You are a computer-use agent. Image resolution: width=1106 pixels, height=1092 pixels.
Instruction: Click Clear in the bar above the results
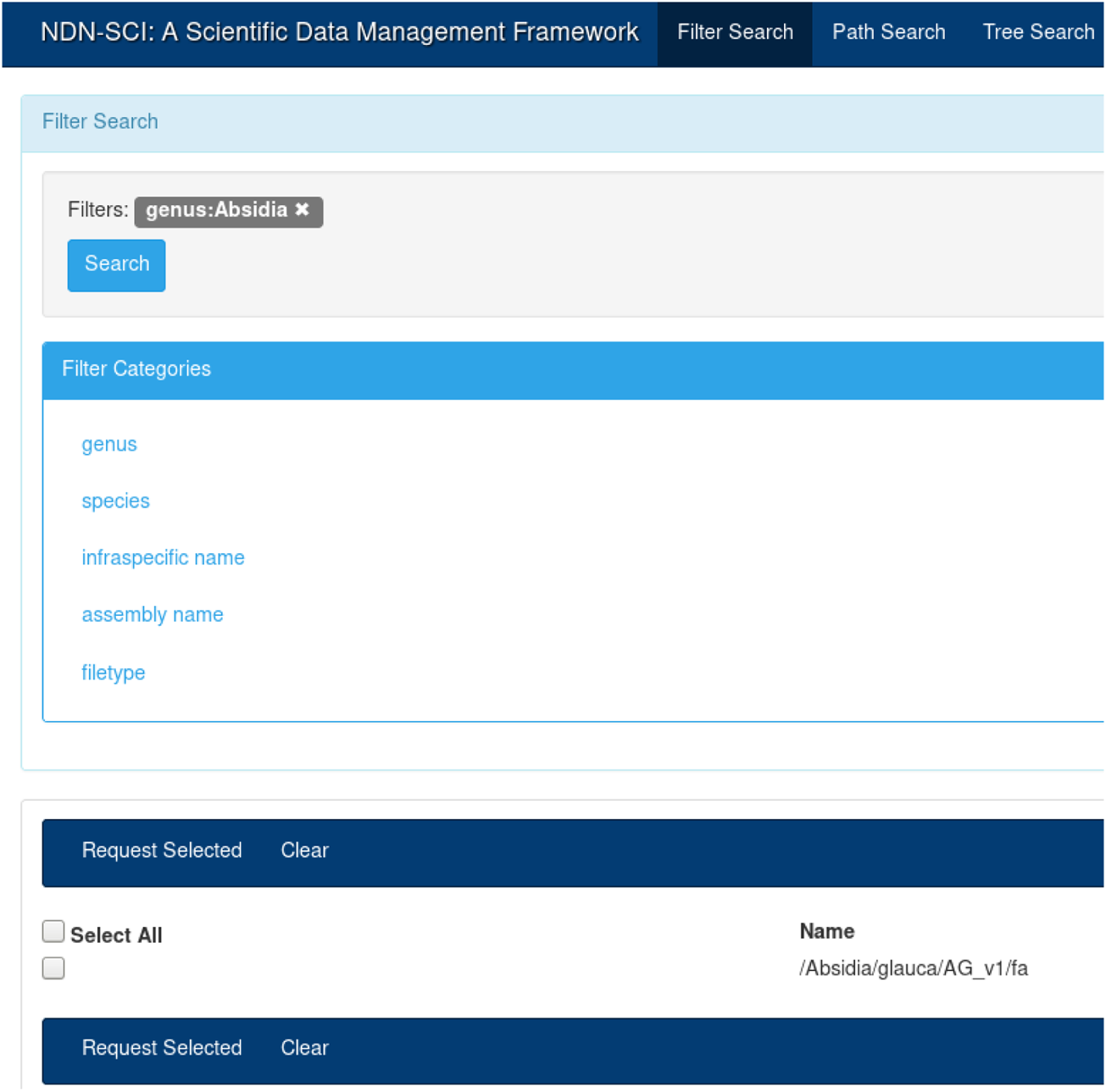[304, 851]
